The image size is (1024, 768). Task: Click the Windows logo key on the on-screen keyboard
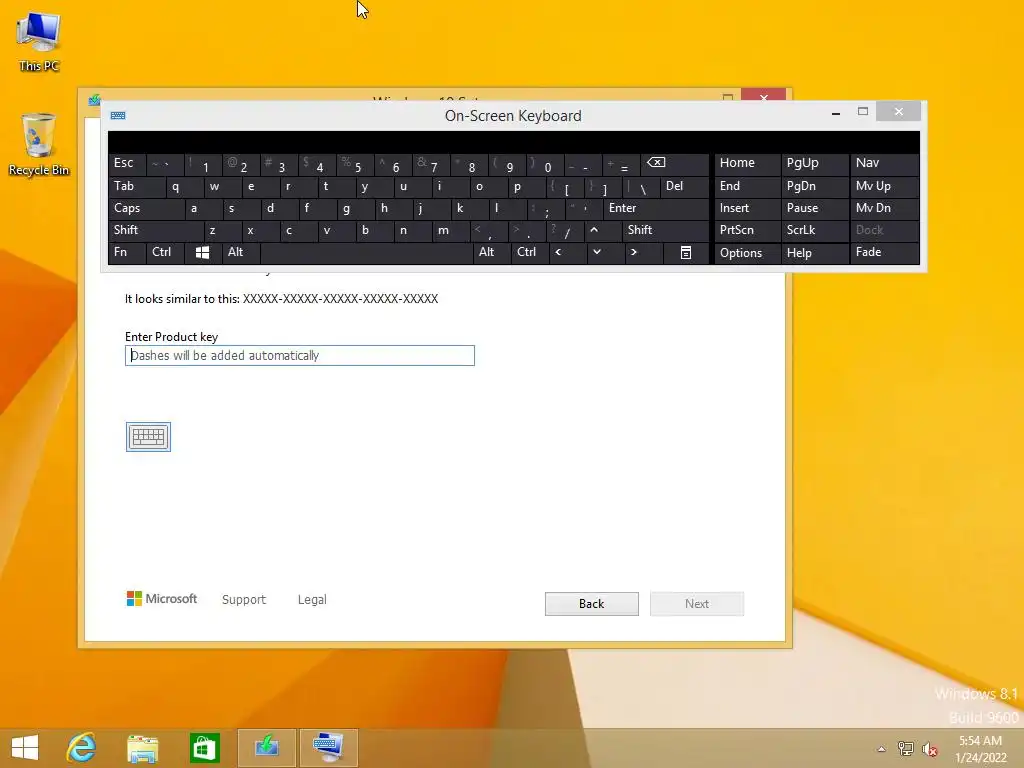point(202,253)
